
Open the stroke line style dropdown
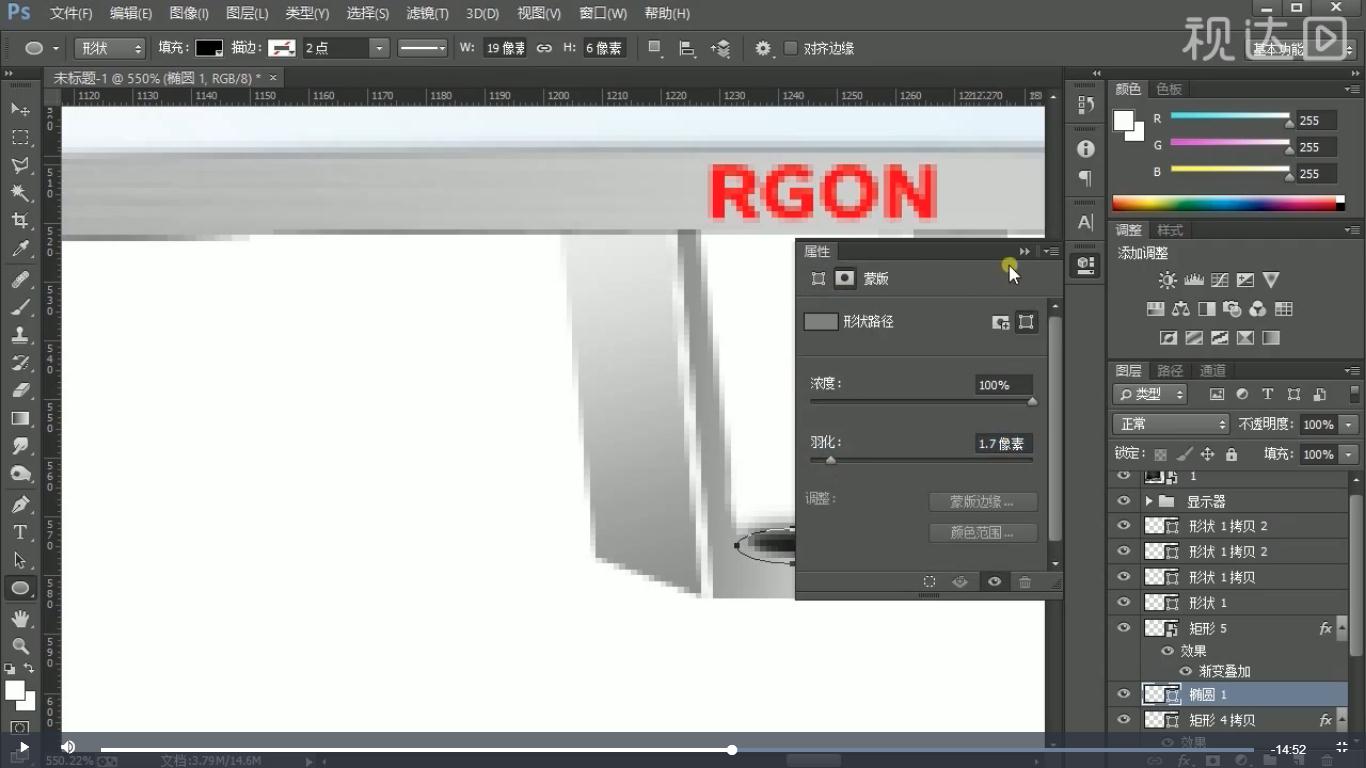click(422, 48)
